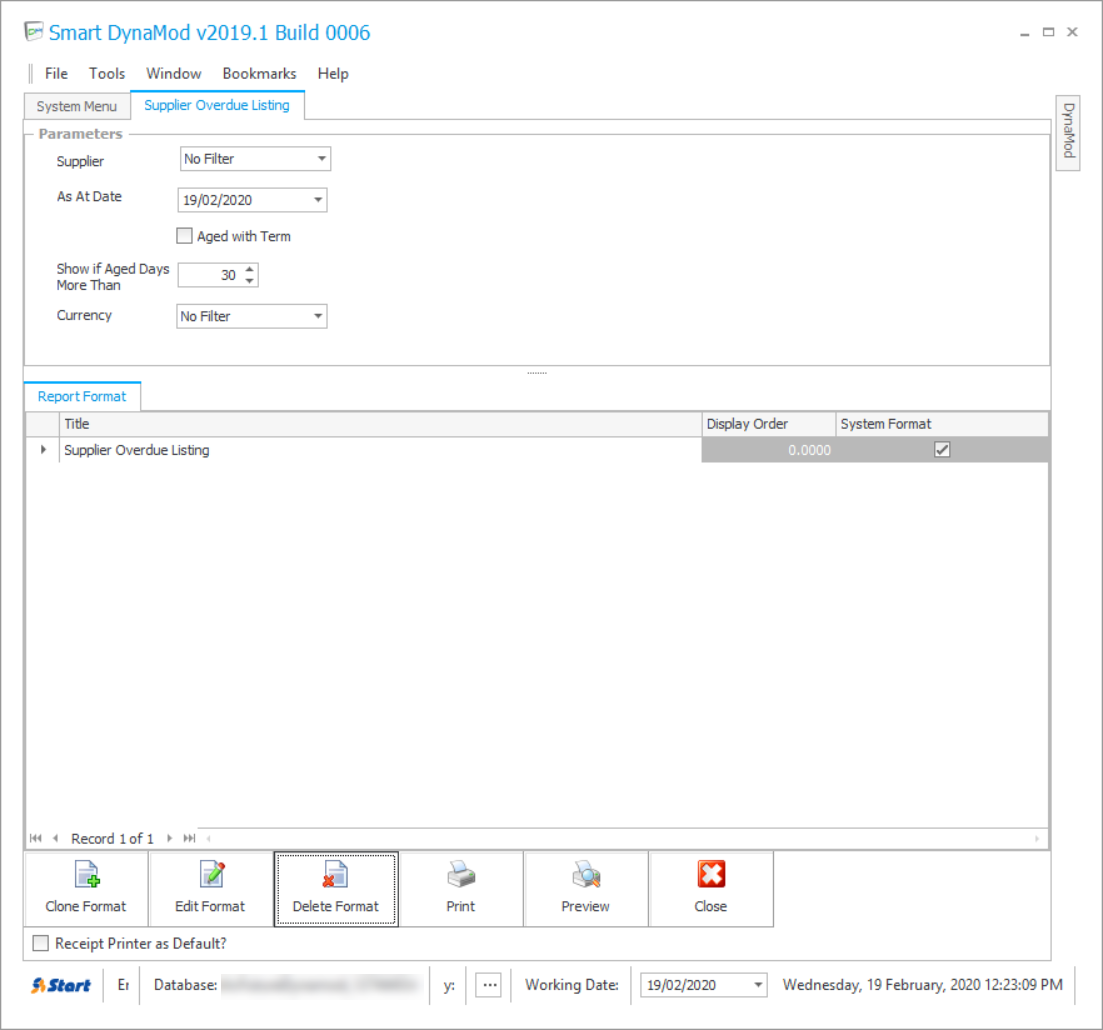Expand the Supplier Overdue Listing row indicator
Viewport: 1103px width, 1030px height.
tap(44, 450)
